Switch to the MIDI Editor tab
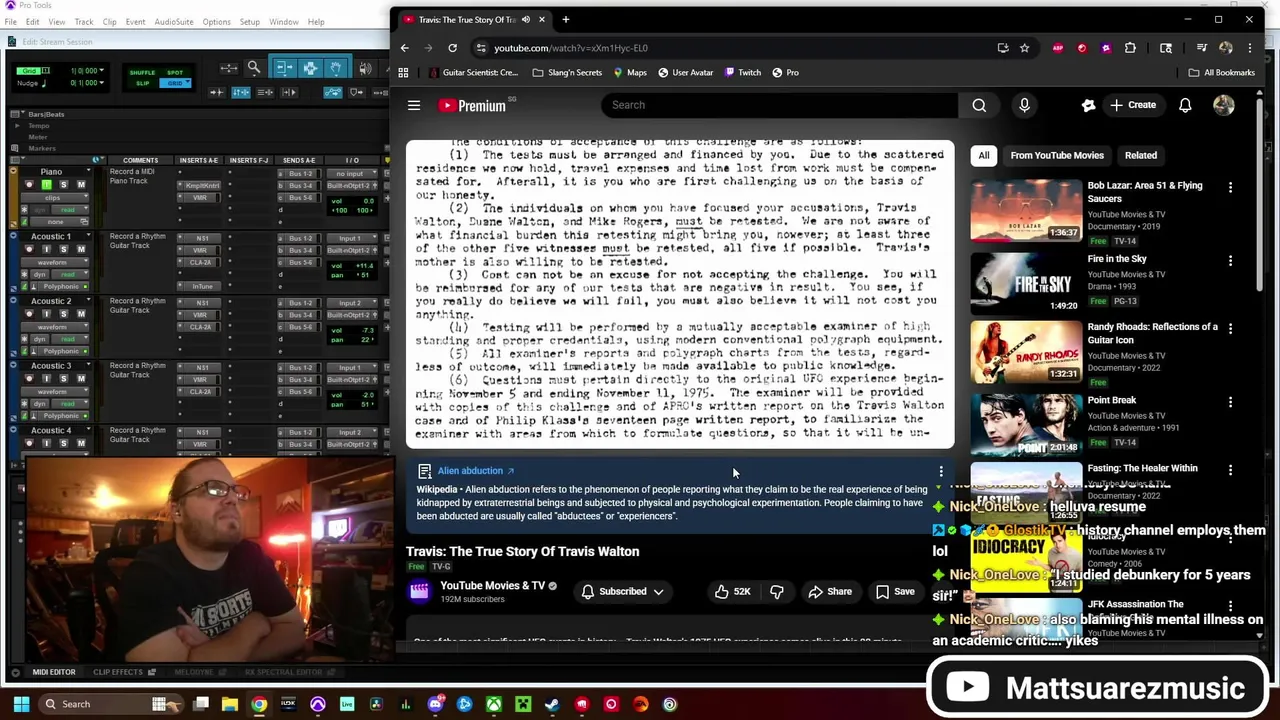 tap(53, 672)
